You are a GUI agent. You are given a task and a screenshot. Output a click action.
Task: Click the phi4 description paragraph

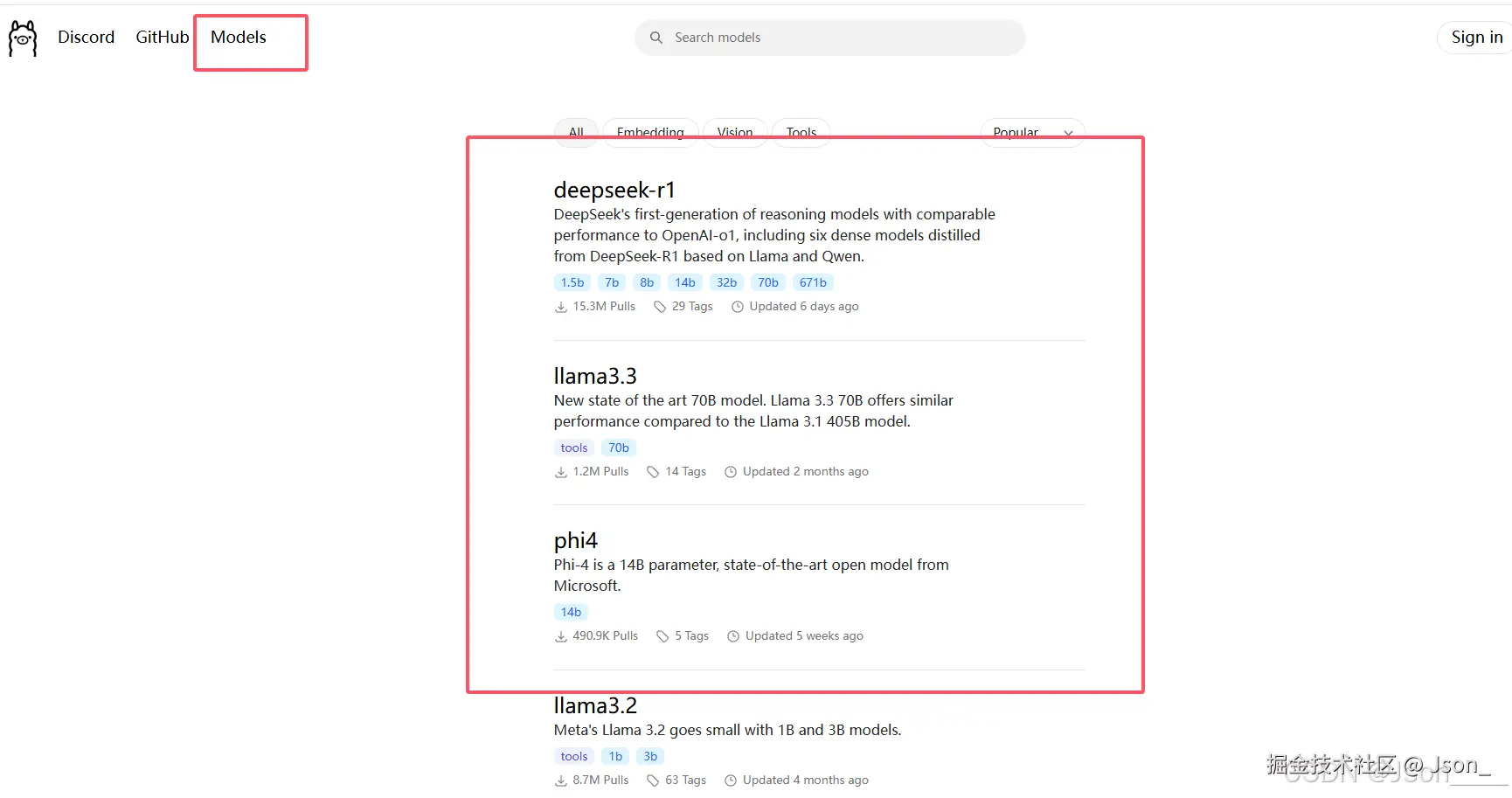(752, 575)
